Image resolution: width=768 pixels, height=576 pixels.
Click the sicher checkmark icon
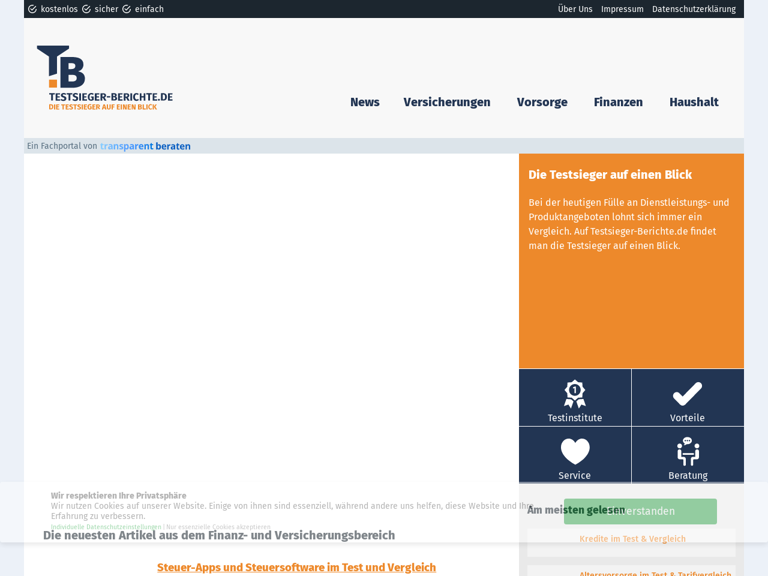[x=86, y=9]
